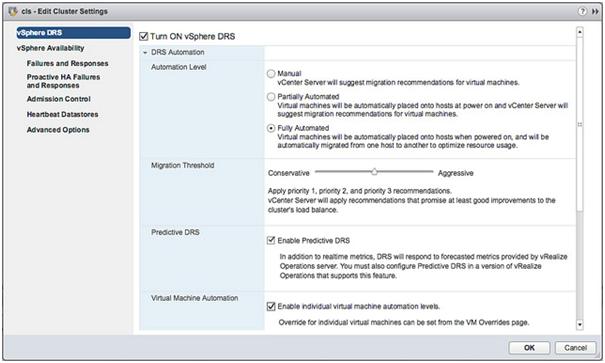
Task: Select the Manual automation level
Action: coord(271,73)
